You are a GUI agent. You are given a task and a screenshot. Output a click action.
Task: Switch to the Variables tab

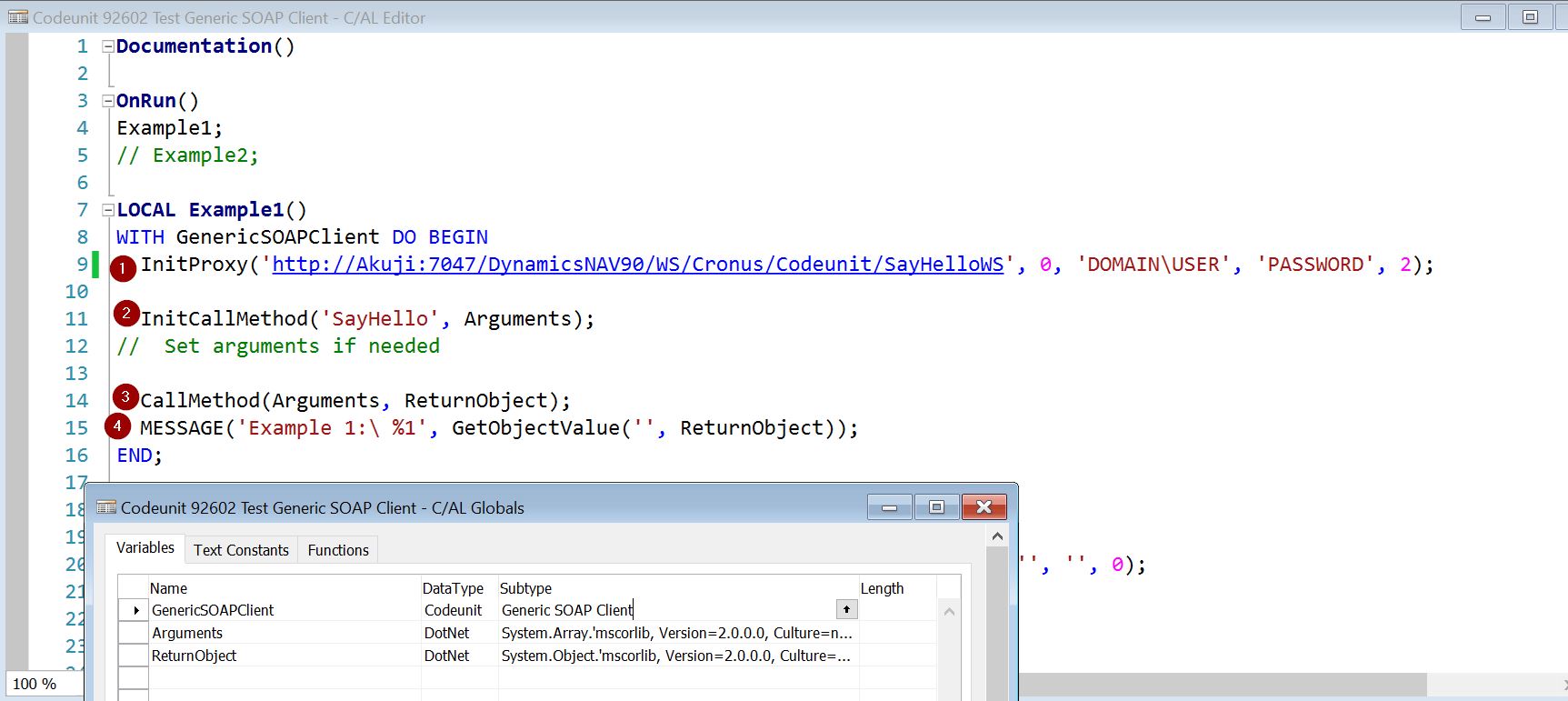coord(145,547)
